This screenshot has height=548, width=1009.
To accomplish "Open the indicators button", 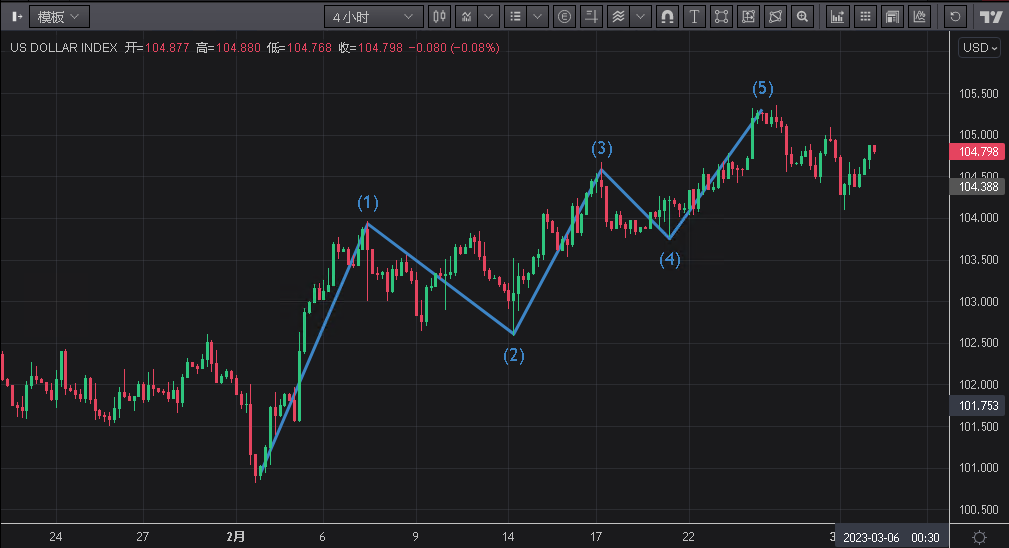I will [x=467, y=17].
